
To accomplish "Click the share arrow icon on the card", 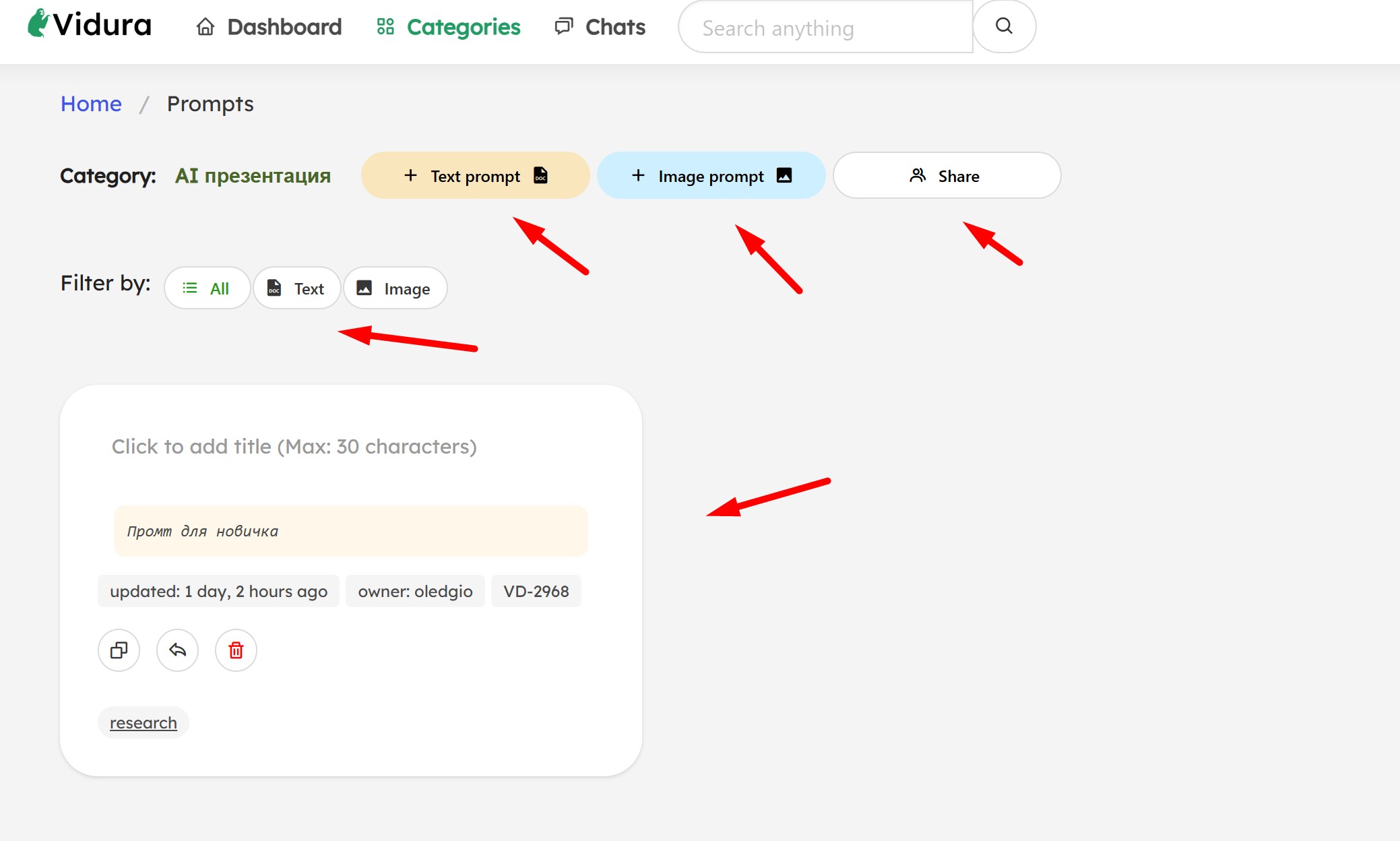I will pyautogui.click(x=177, y=650).
